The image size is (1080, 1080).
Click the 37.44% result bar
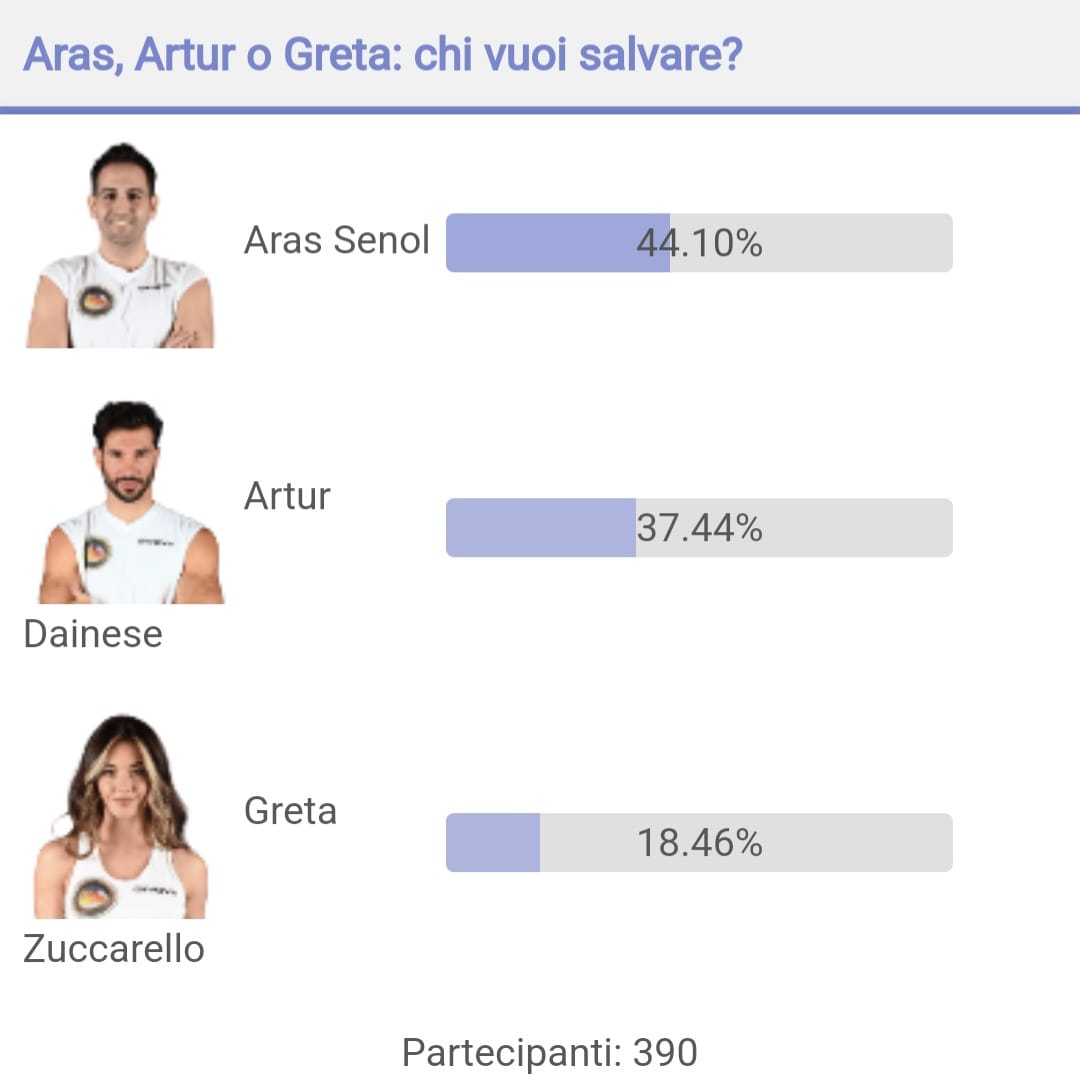click(x=699, y=528)
